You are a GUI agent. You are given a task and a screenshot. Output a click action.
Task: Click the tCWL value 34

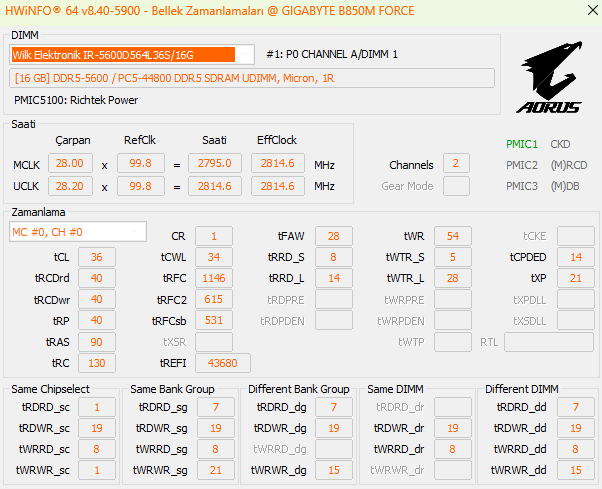pyautogui.click(x=214, y=257)
